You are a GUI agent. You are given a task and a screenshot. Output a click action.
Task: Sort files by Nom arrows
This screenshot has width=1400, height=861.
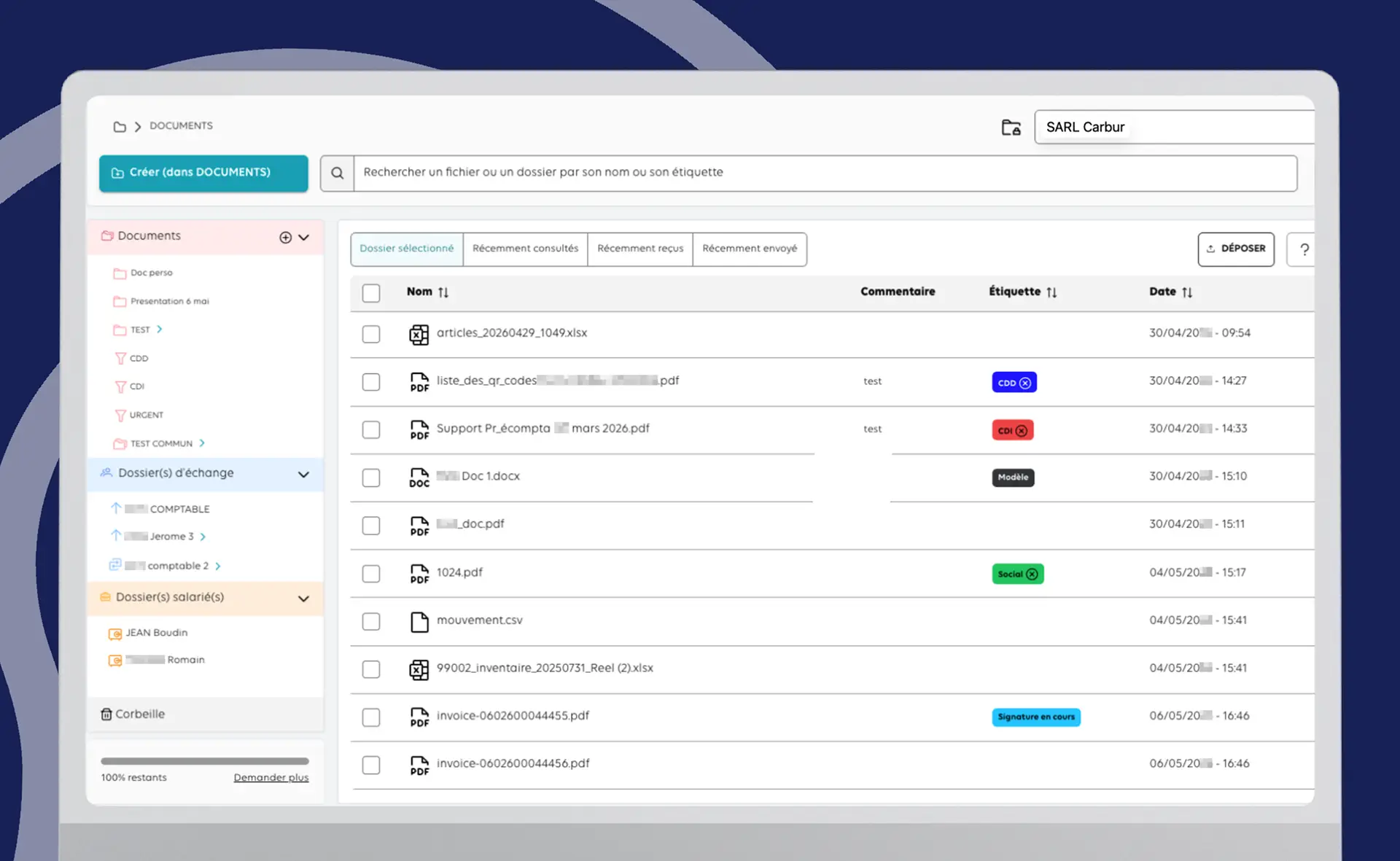point(443,292)
